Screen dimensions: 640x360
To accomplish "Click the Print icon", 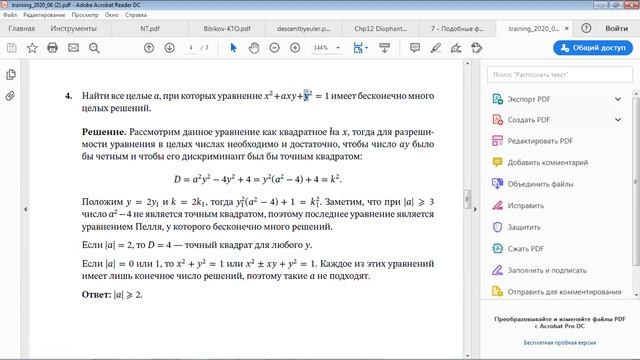I will click(x=53, y=48).
